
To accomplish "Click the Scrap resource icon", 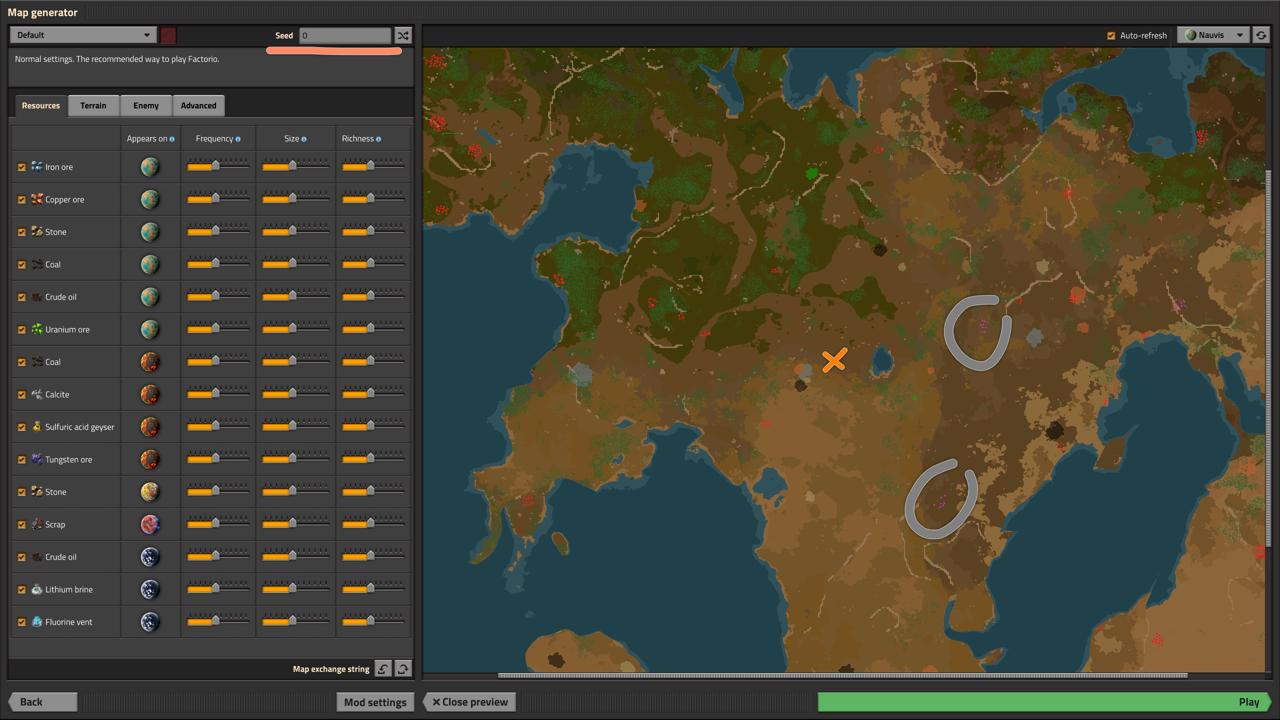I will pyautogui.click(x=36, y=524).
